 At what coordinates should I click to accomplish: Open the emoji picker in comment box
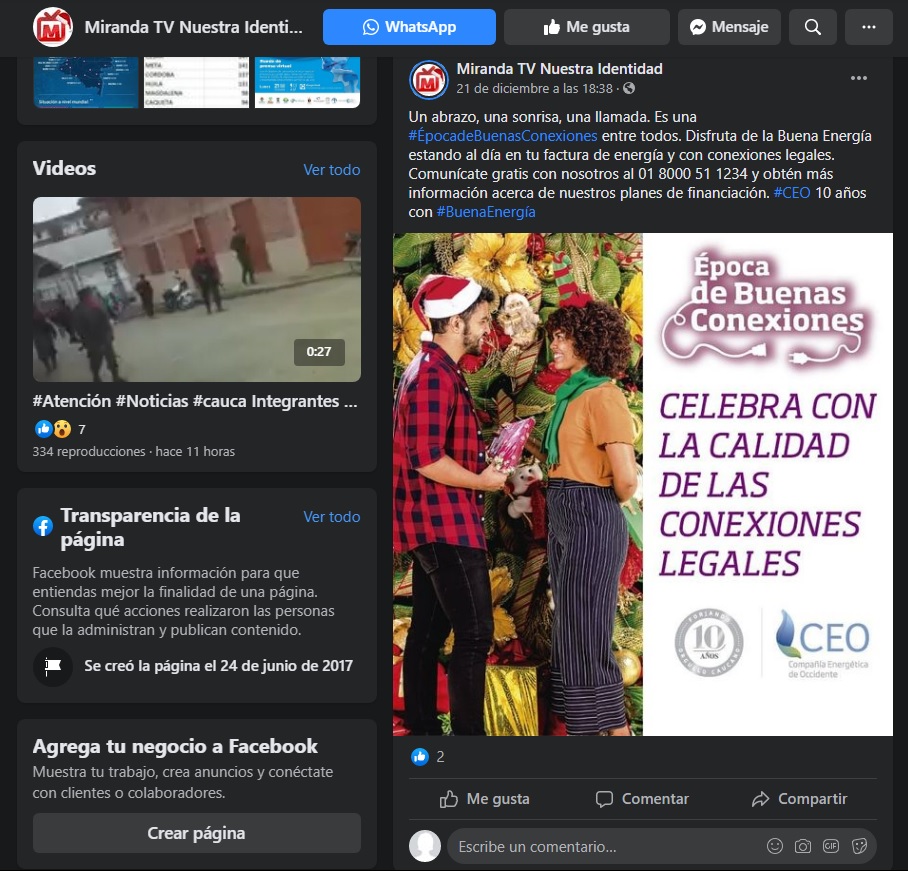775,846
